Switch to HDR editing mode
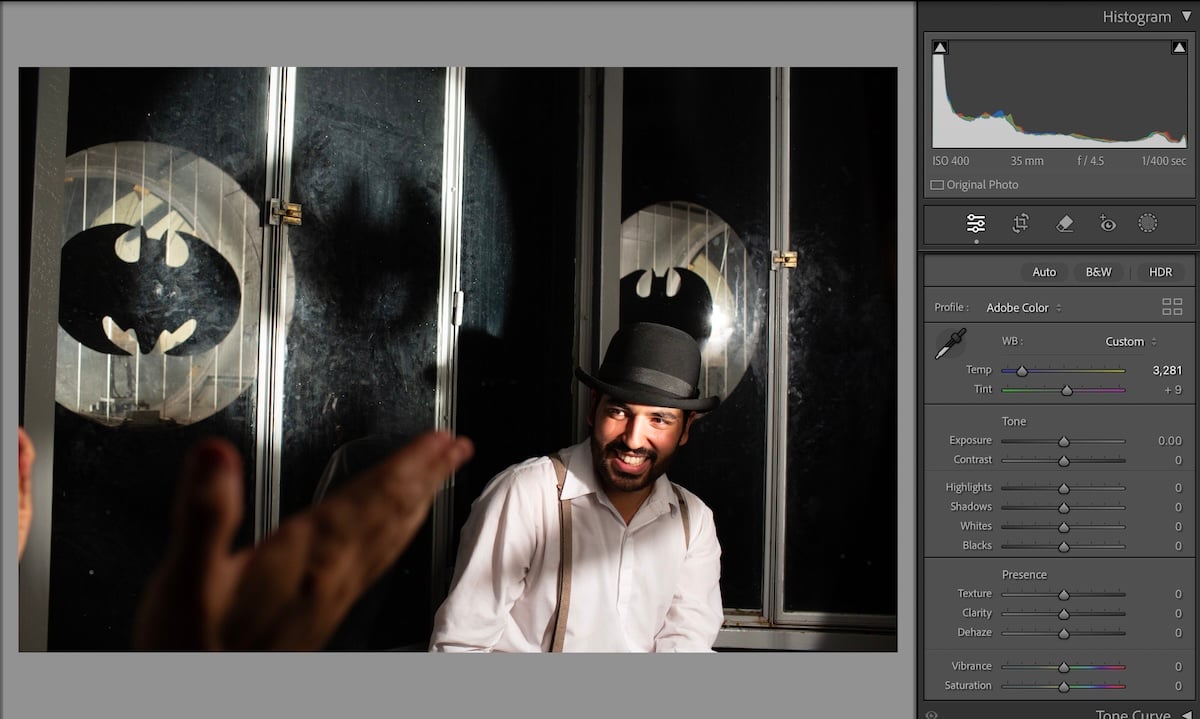The height and width of the screenshot is (719, 1200). pos(1160,271)
